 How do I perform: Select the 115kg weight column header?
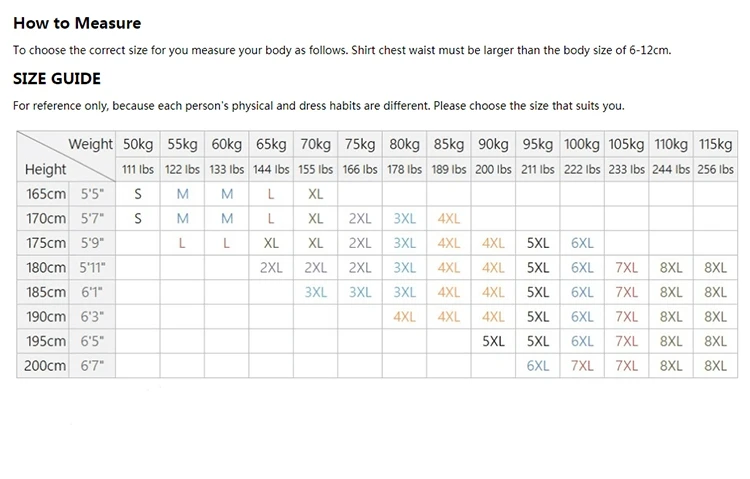715,144
